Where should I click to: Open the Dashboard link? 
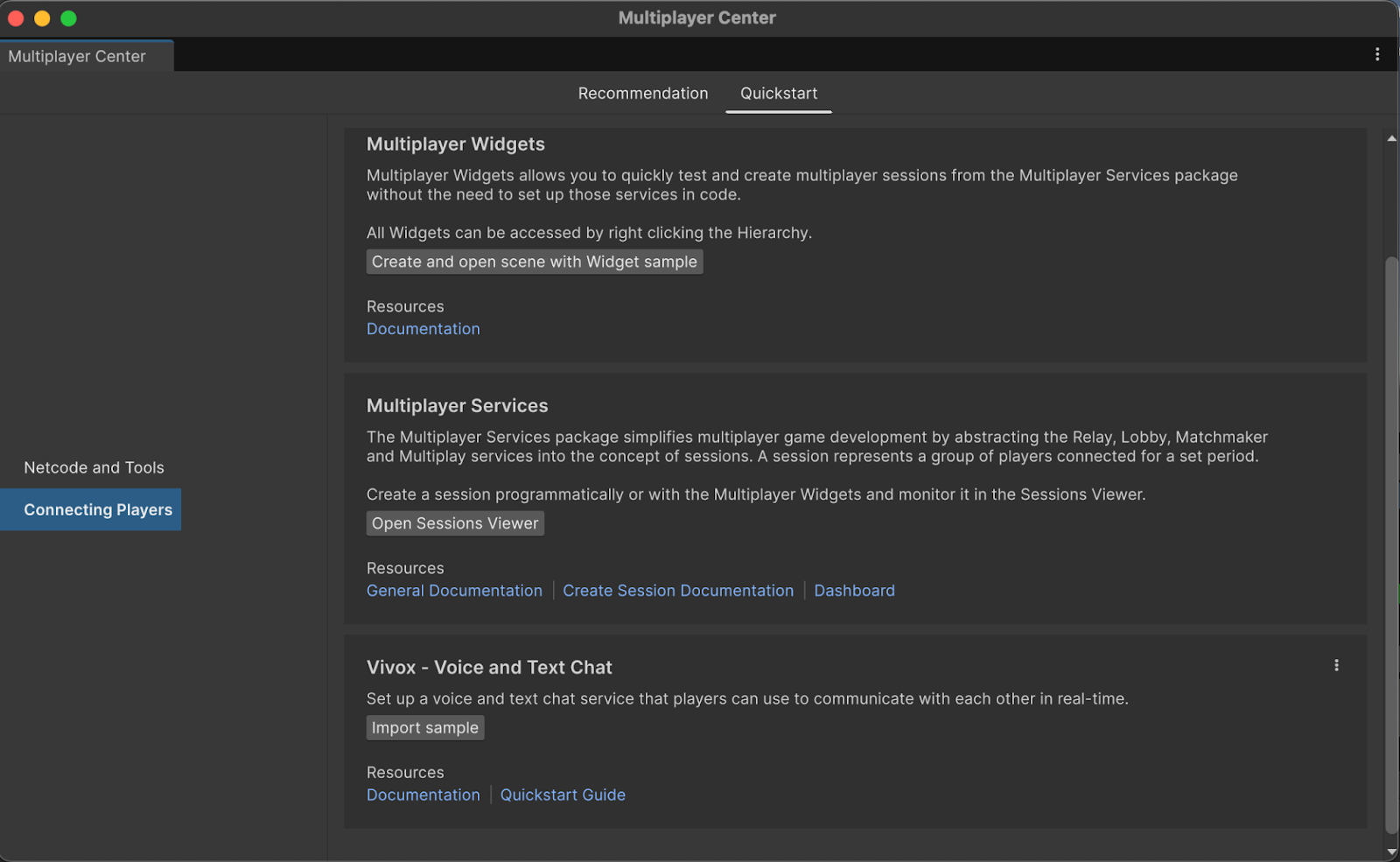pyautogui.click(x=854, y=591)
